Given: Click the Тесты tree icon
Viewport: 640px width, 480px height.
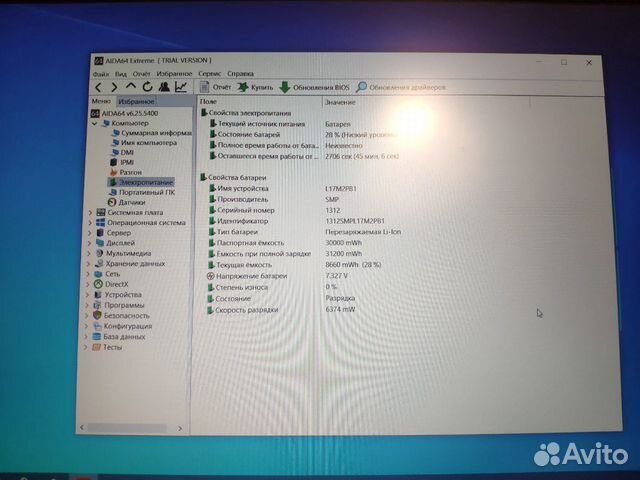Looking at the screenshot, I should (96, 347).
